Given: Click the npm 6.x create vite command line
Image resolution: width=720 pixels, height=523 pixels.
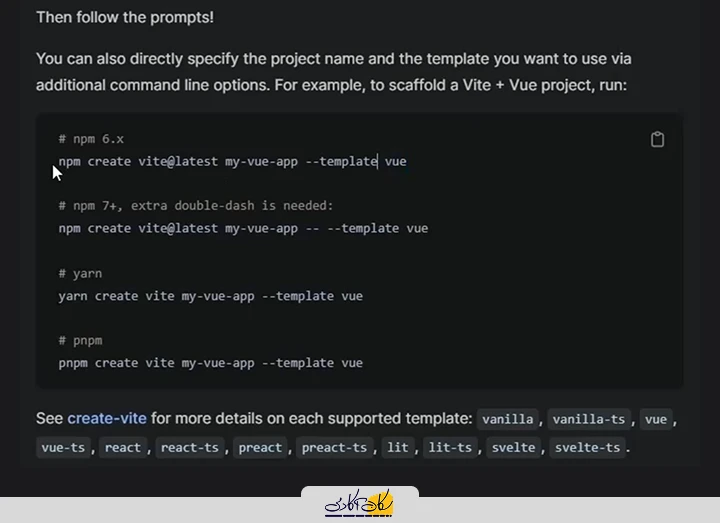Looking at the screenshot, I should click(x=232, y=161).
